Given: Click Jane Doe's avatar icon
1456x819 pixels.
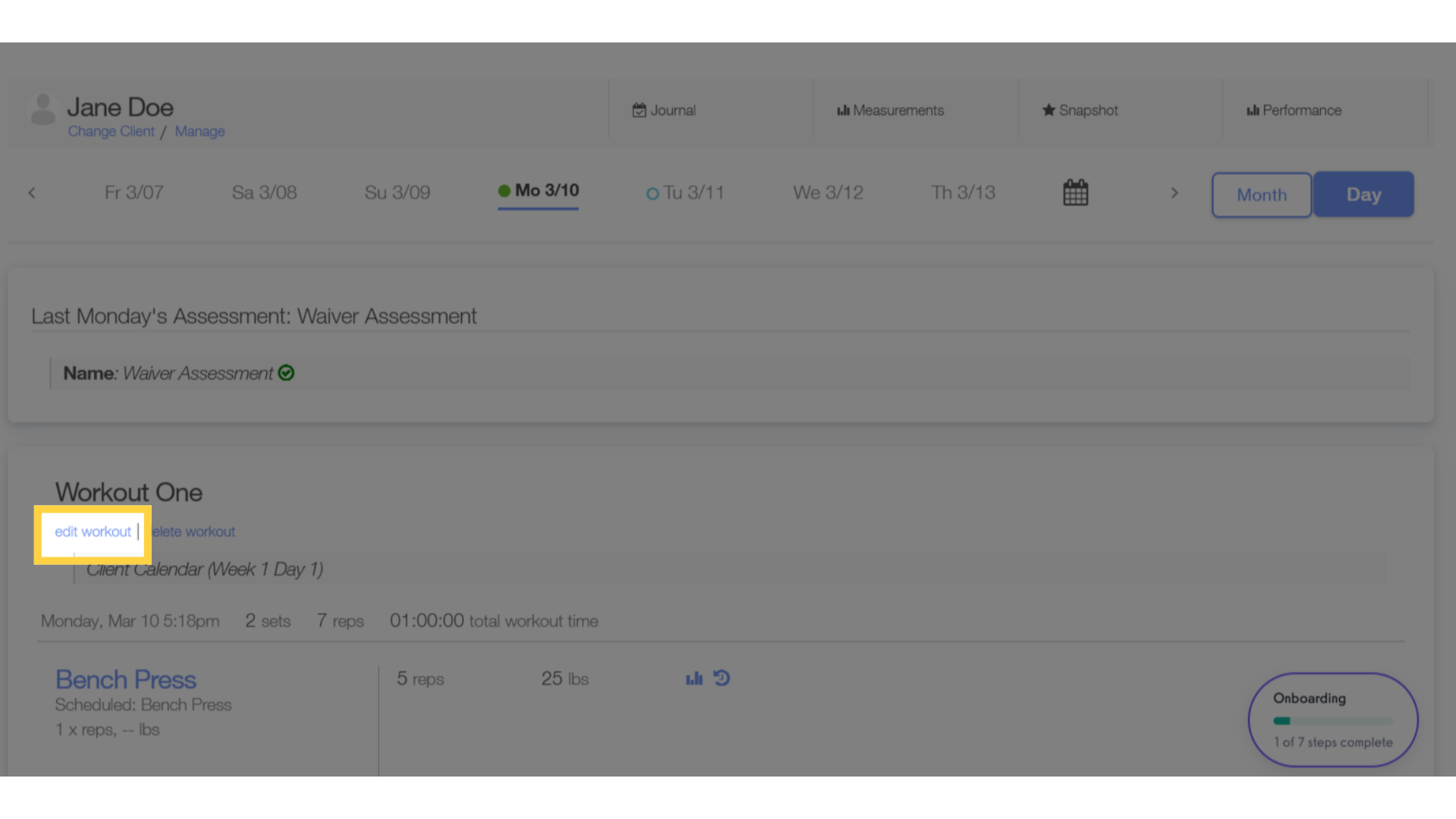Looking at the screenshot, I should pyautogui.click(x=43, y=110).
